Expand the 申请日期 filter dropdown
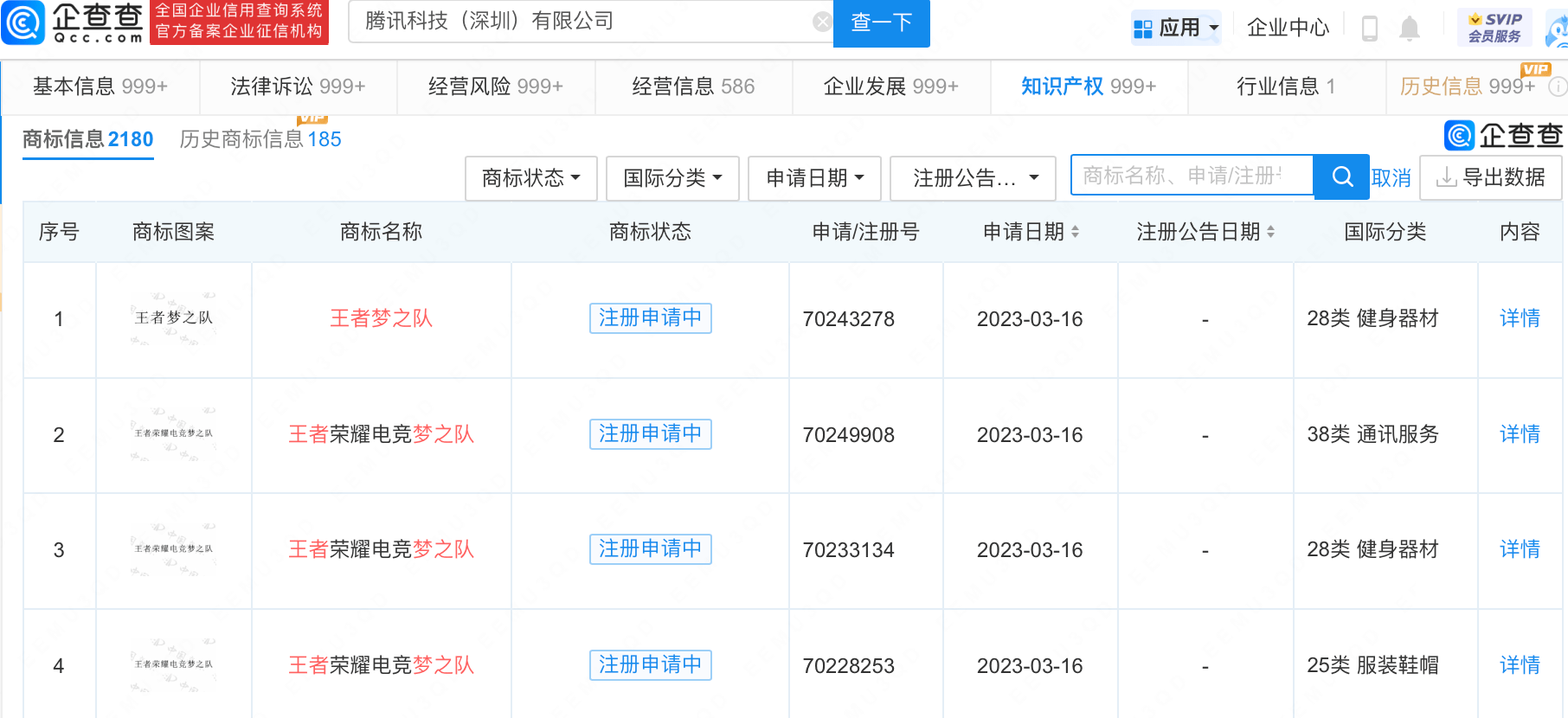Viewport: 1568px width, 718px height. (814, 178)
